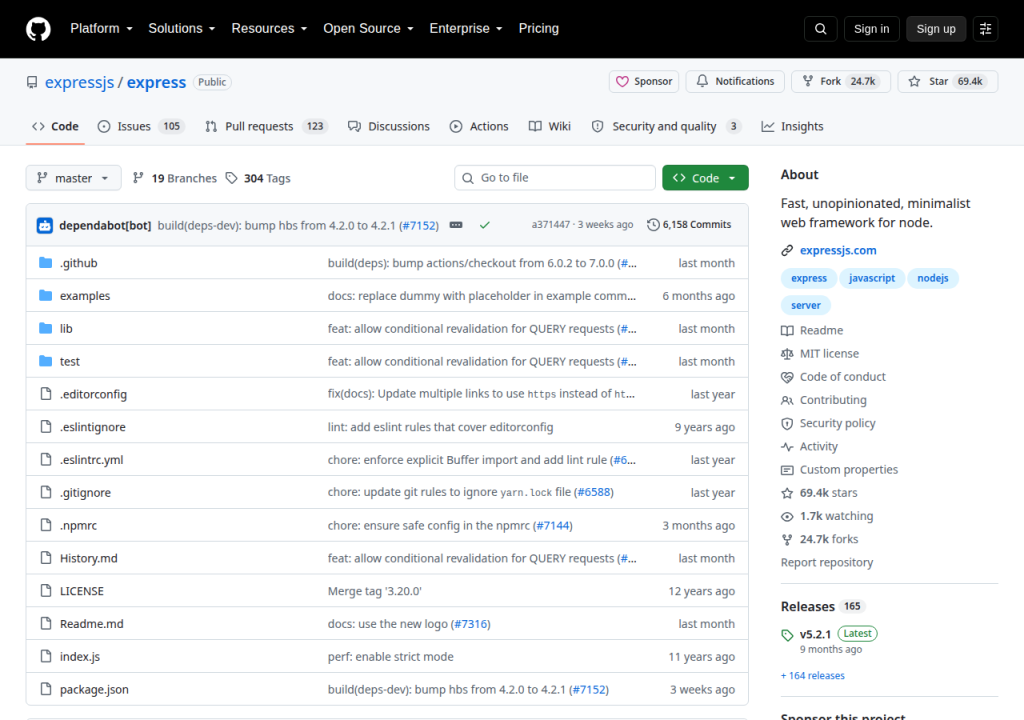The width and height of the screenshot is (1024, 720).
Task: Click the lib folder icon
Action: (45, 328)
